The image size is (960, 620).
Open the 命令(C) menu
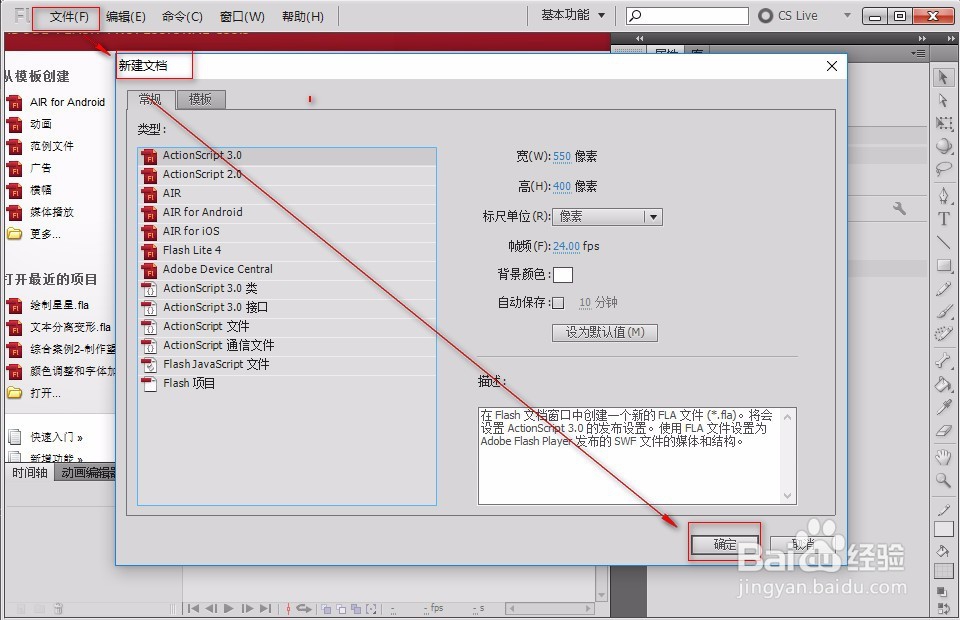coord(182,17)
